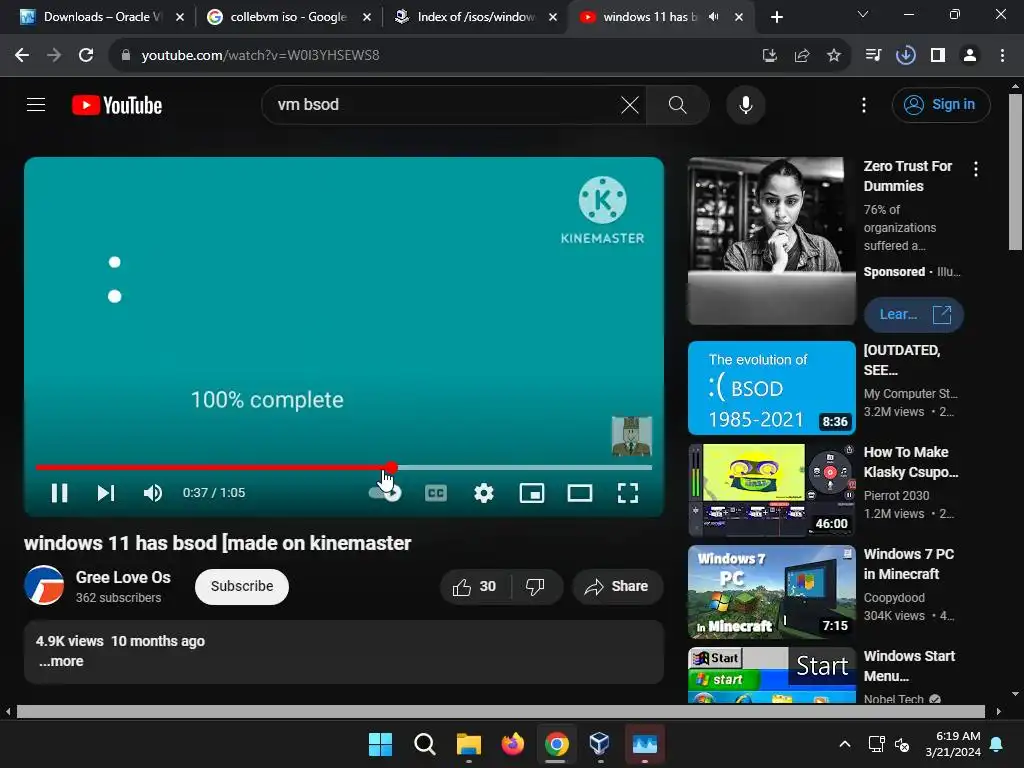Go forward in browser history
The width and height of the screenshot is (1024, 768).
click(x=54, y=56)
